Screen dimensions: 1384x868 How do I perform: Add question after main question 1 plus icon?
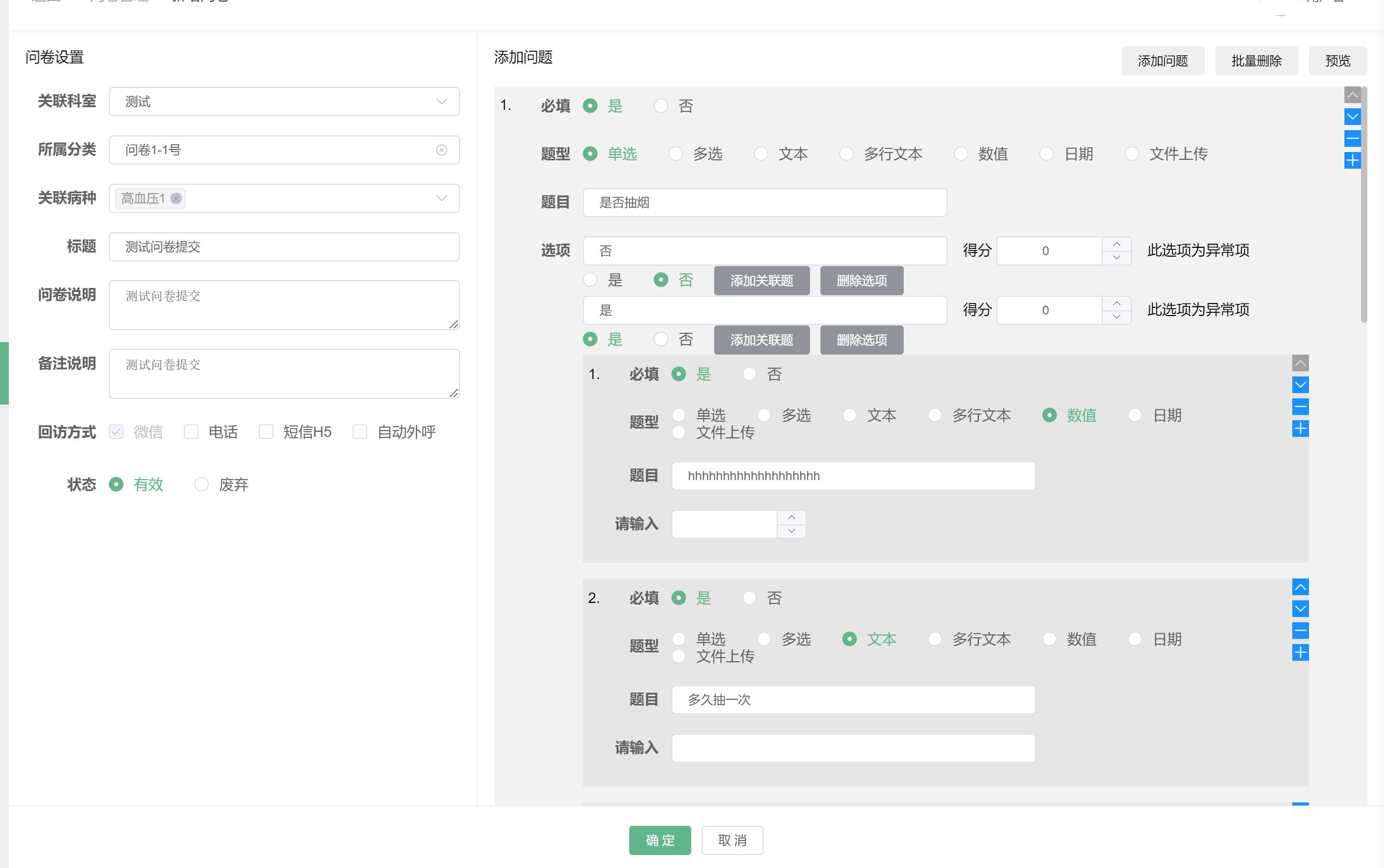click(1352, 160)
